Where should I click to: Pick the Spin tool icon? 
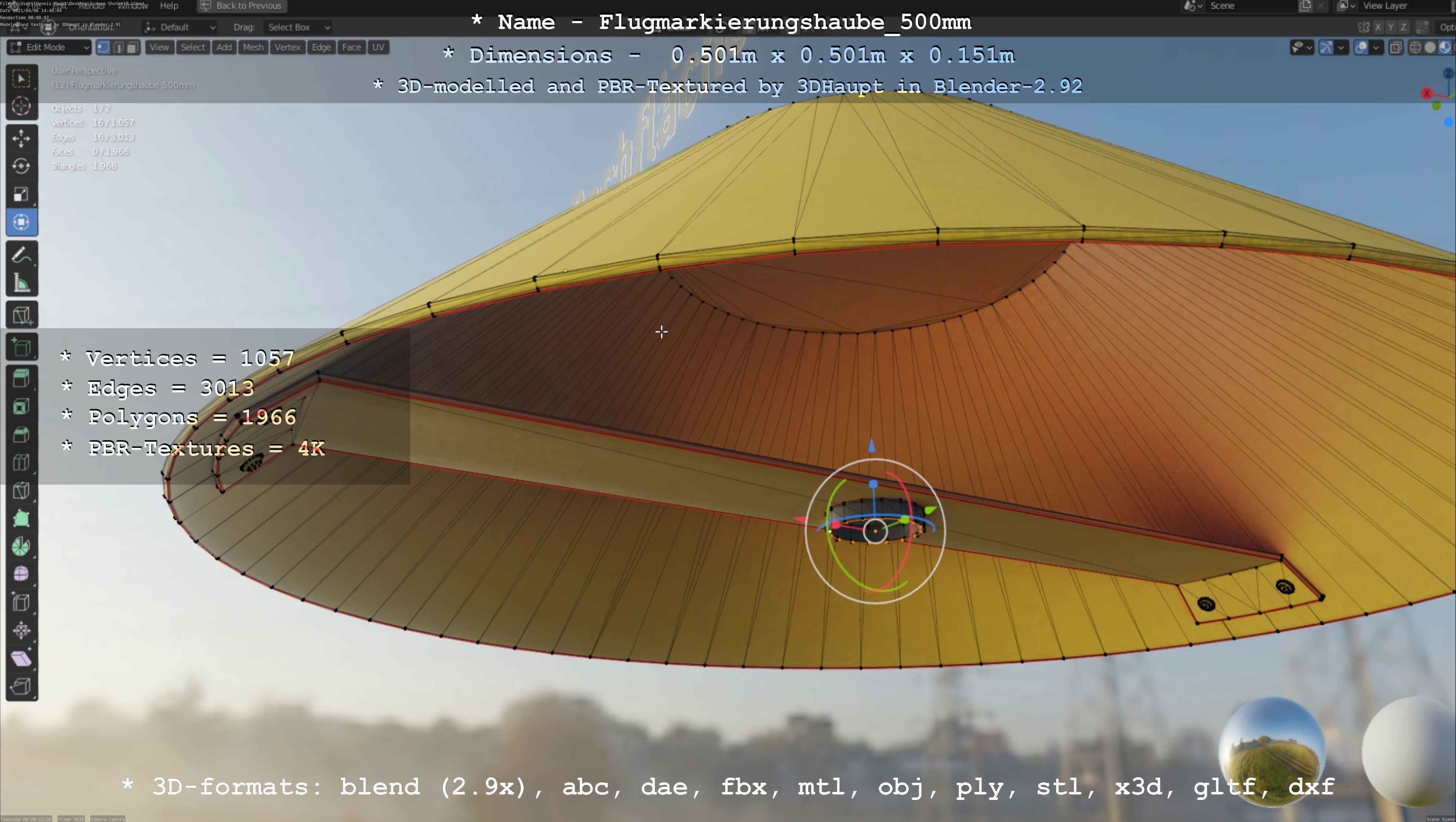point(21,546)
